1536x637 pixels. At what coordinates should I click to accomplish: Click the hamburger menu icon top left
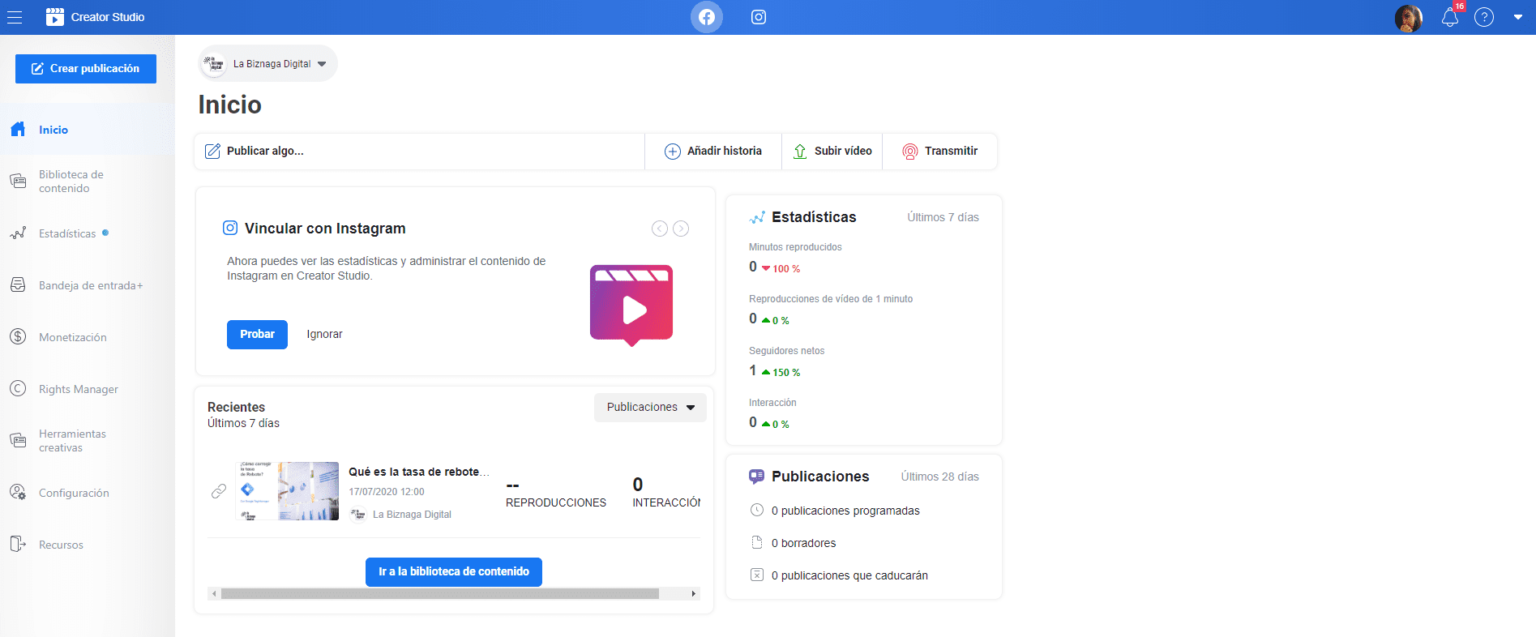tap(15, 16)
